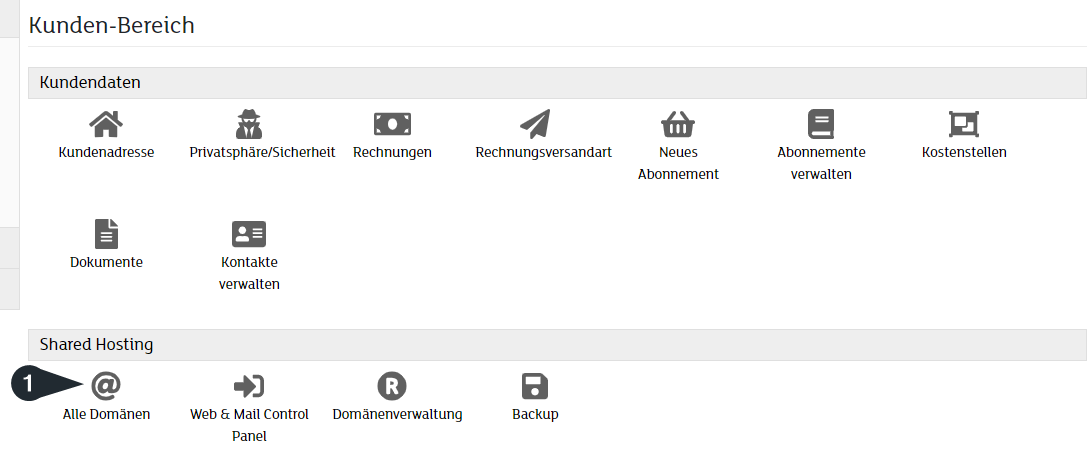Click the Domänenverwaltung registered R icon

[392, 386]
